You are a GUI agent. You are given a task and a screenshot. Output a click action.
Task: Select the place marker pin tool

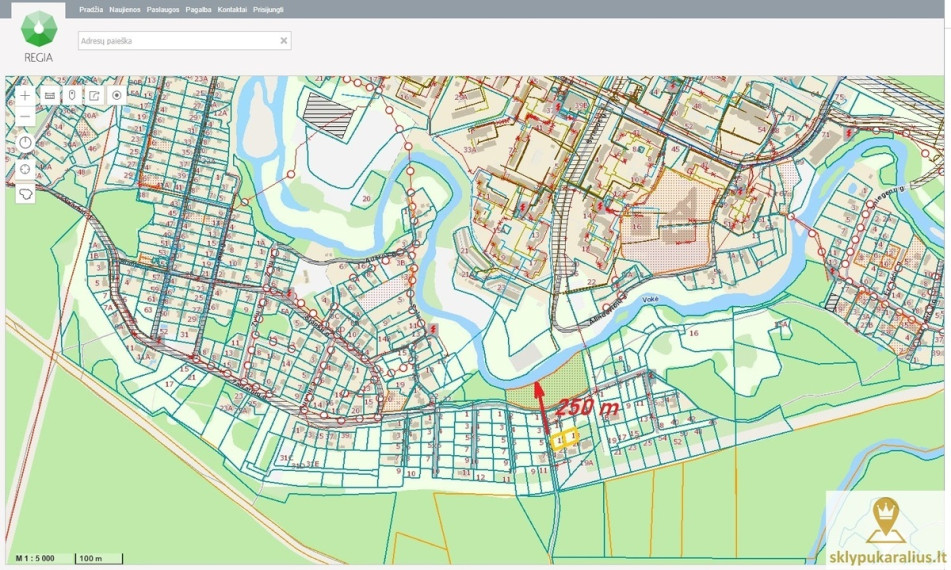[x=72, y=95]
